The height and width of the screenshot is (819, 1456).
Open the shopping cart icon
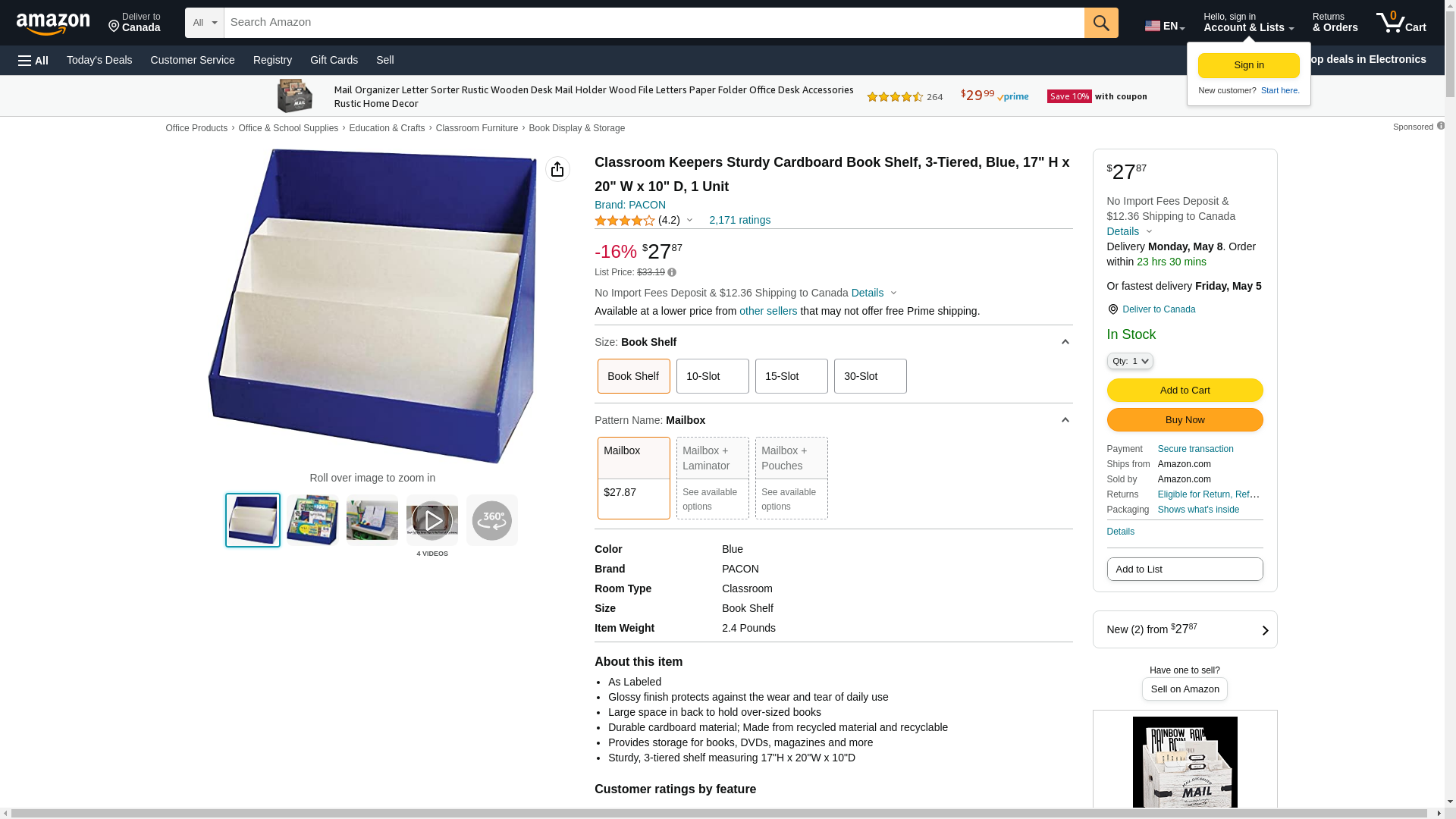coord(1401,23)
